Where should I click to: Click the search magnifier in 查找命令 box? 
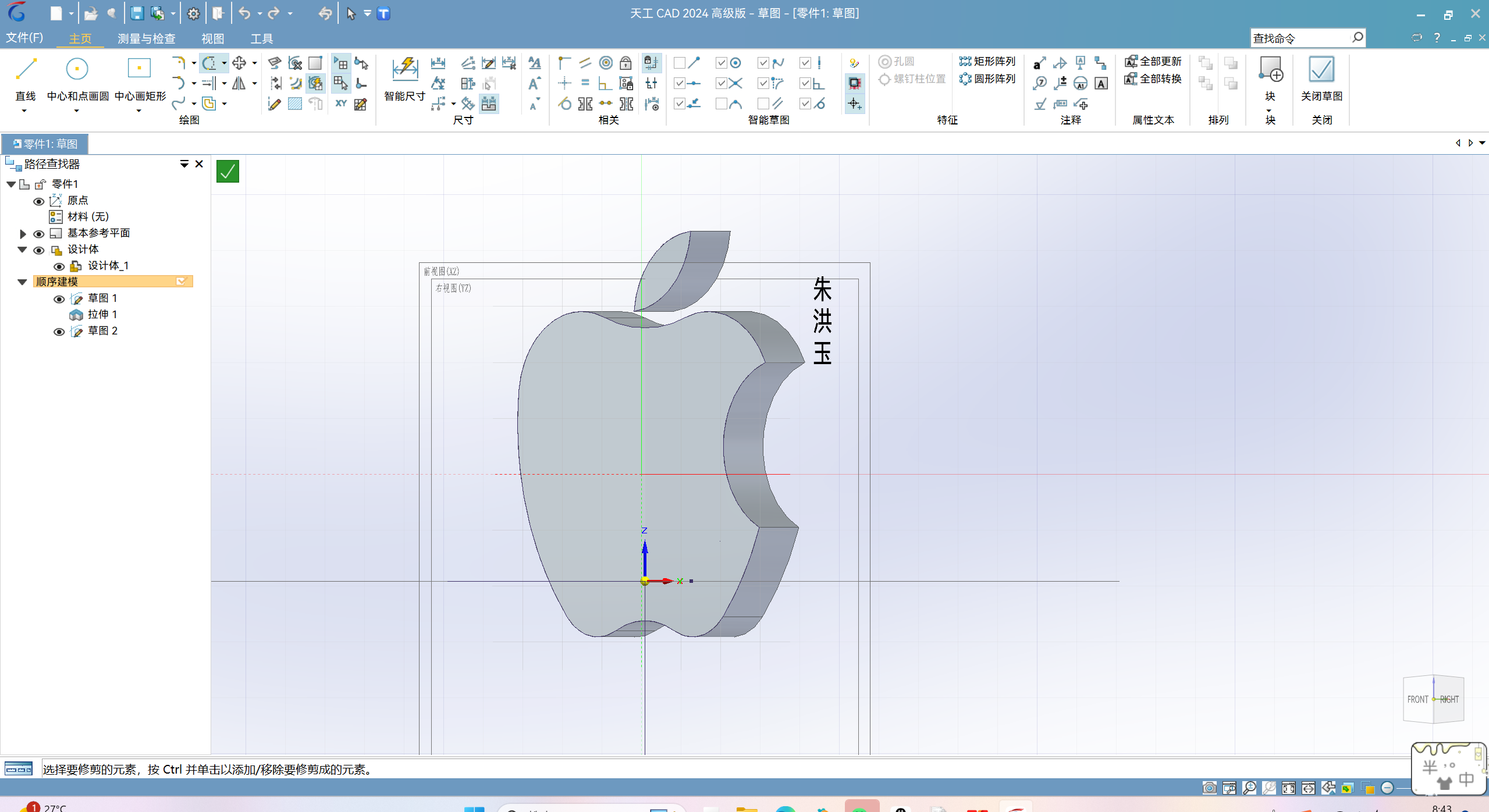(x=1357, y=38)
